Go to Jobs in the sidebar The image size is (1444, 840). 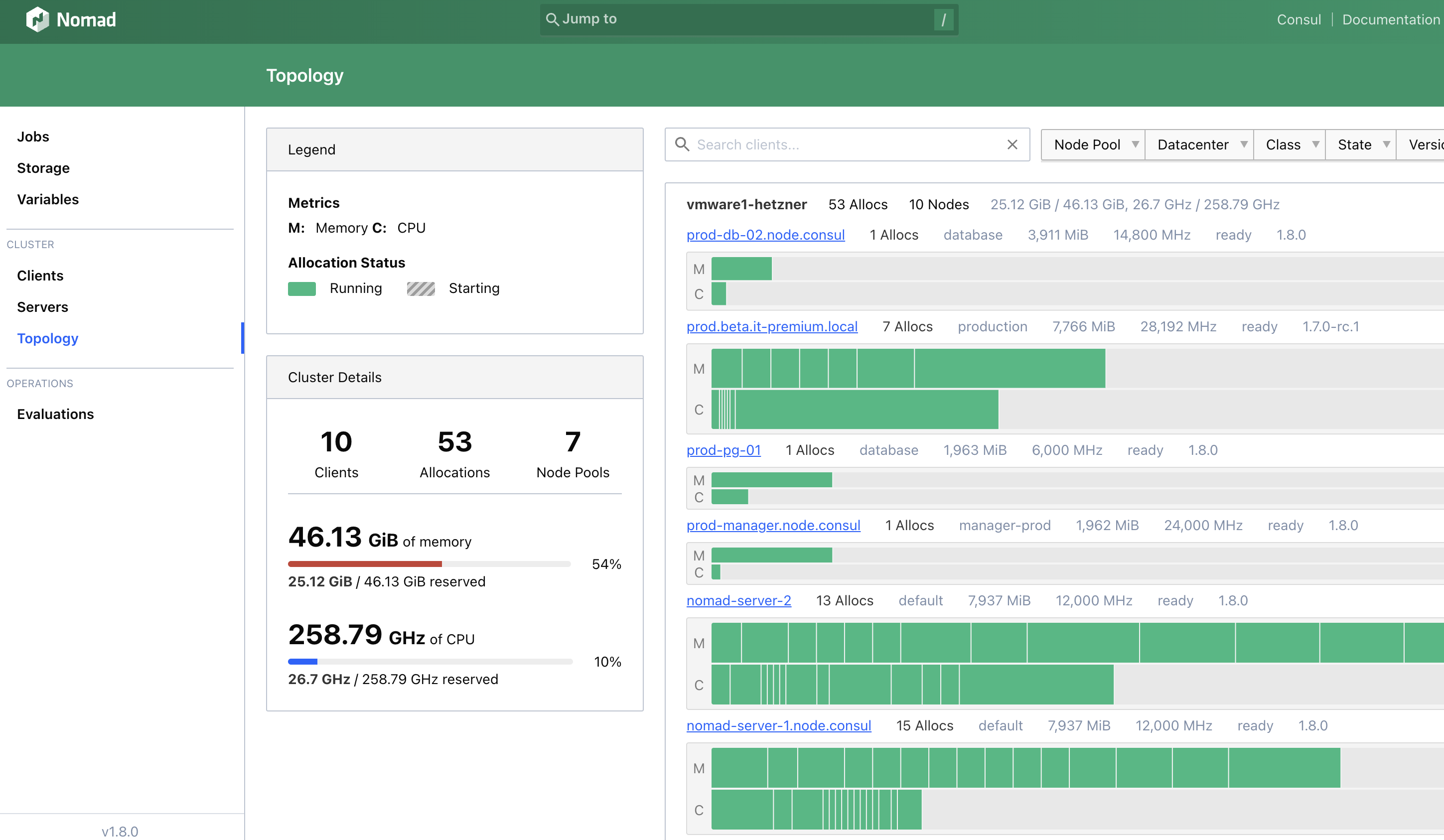click(33, 137)
